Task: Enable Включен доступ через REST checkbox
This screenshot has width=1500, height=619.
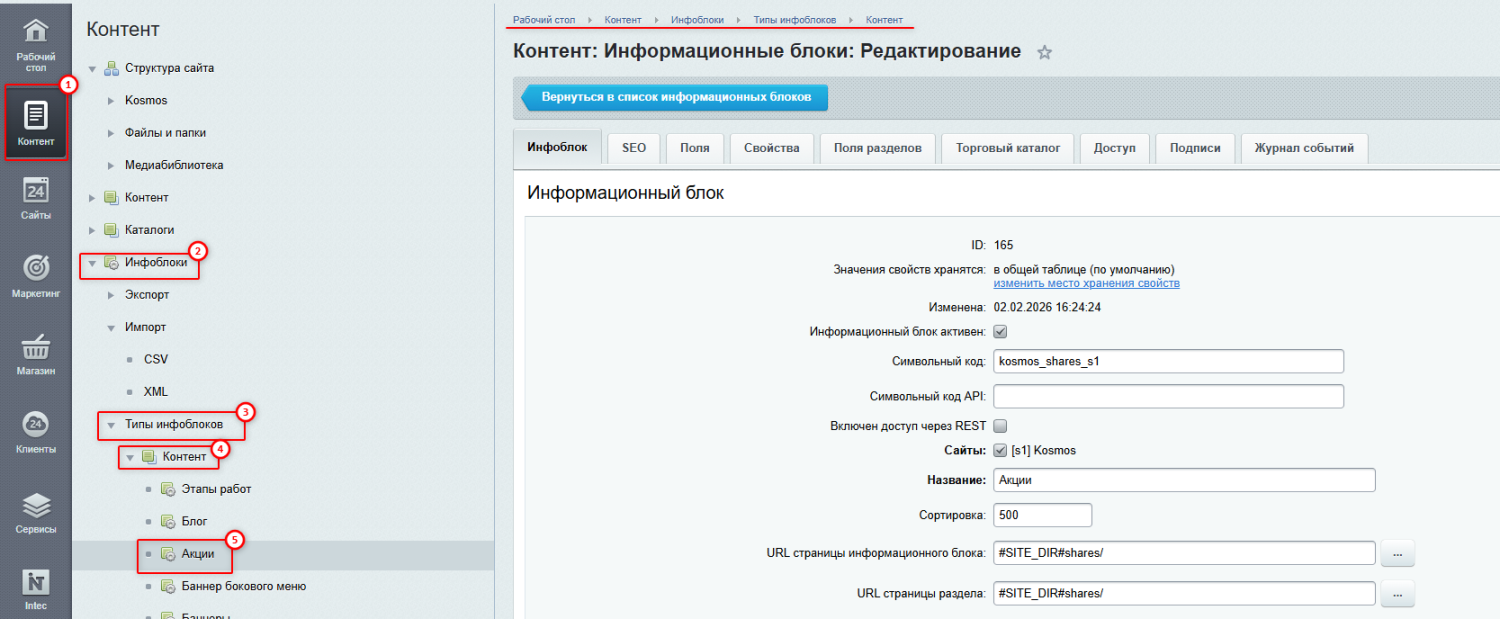Action: click(1000, 425)
